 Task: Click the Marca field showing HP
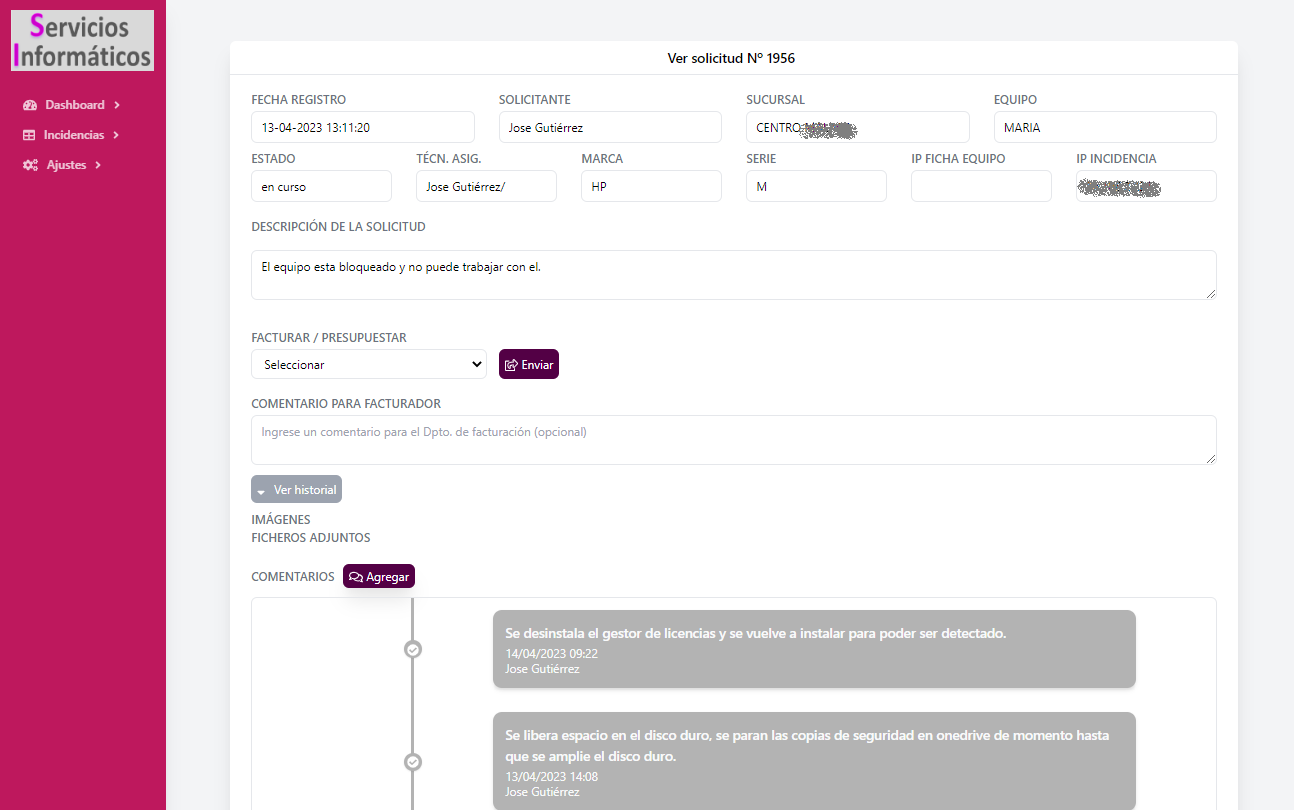[651, 186]
